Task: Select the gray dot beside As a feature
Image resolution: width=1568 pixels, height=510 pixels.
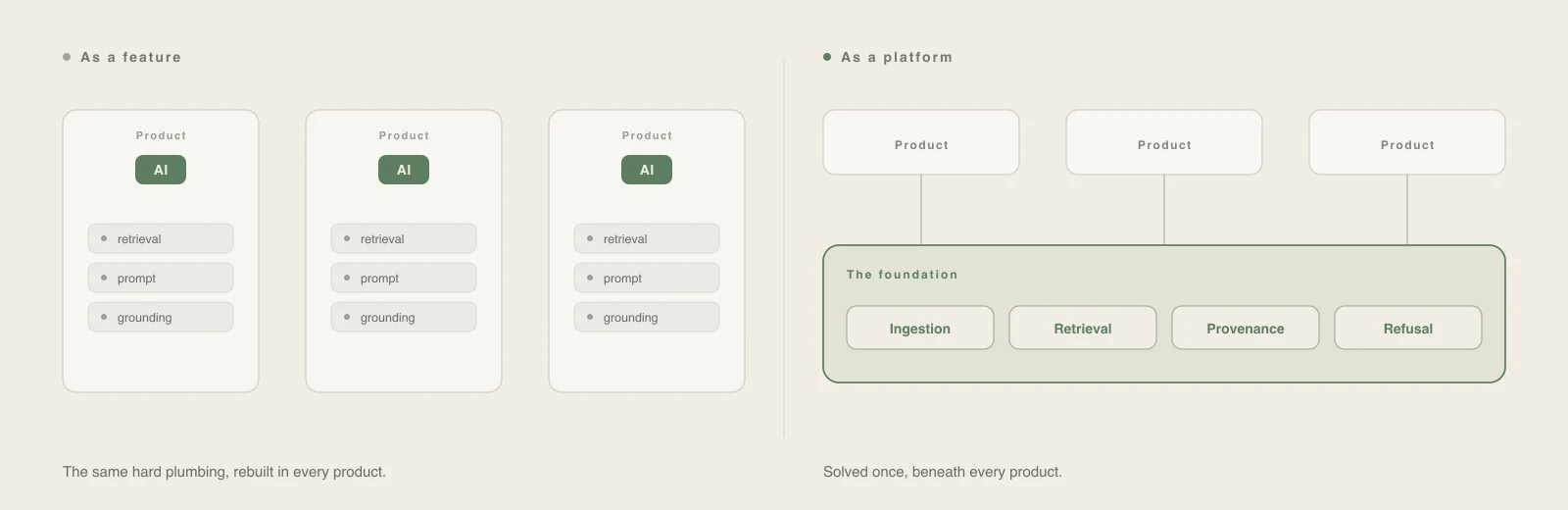Action: tap(67, 57)
